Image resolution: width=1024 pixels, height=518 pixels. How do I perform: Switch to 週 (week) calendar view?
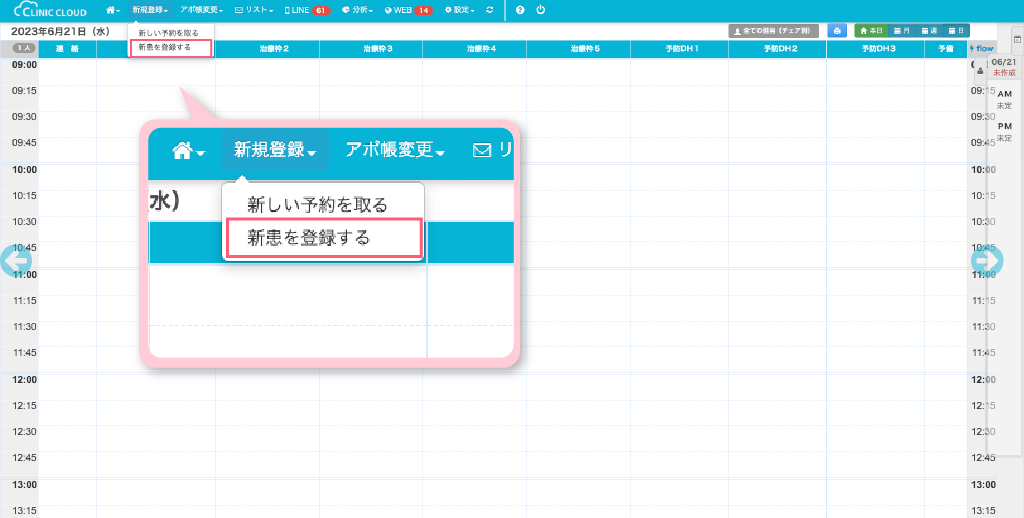(x=929, y=31)
